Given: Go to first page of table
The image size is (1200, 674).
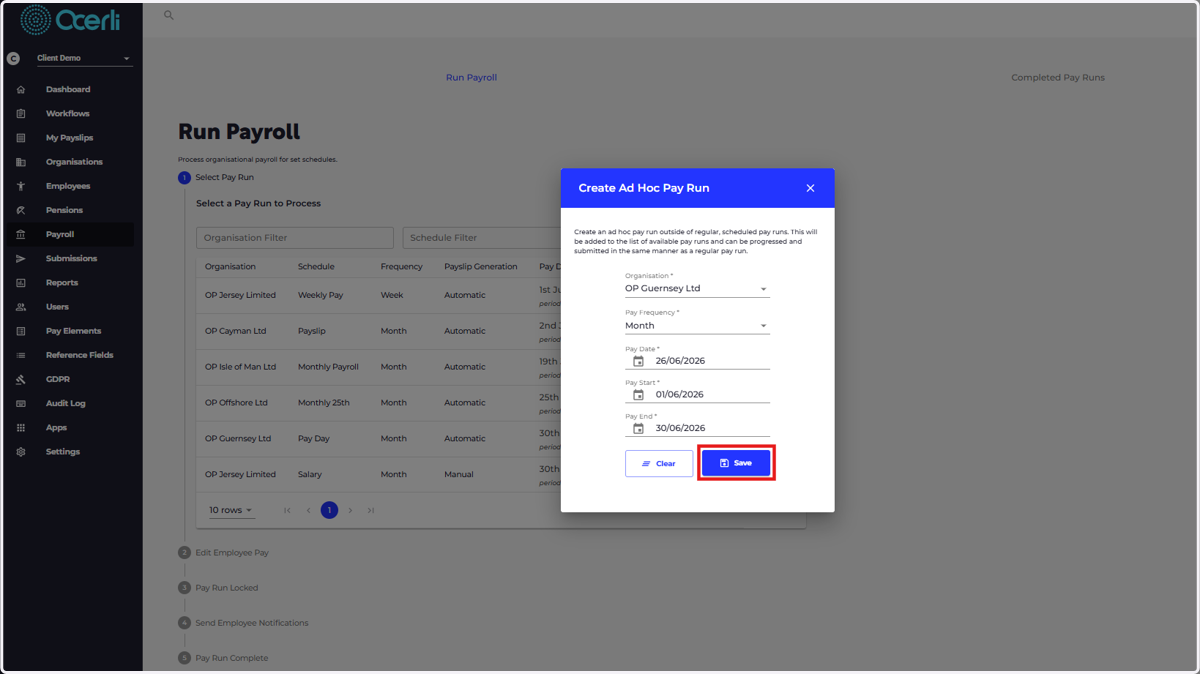Looking at the screenshot, I should click(x=287, y=510).
